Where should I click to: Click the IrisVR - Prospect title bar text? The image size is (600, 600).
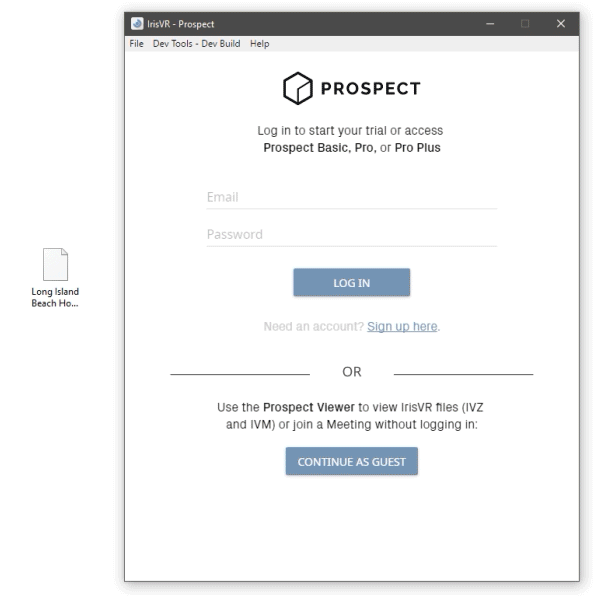[x=181, y=24]
